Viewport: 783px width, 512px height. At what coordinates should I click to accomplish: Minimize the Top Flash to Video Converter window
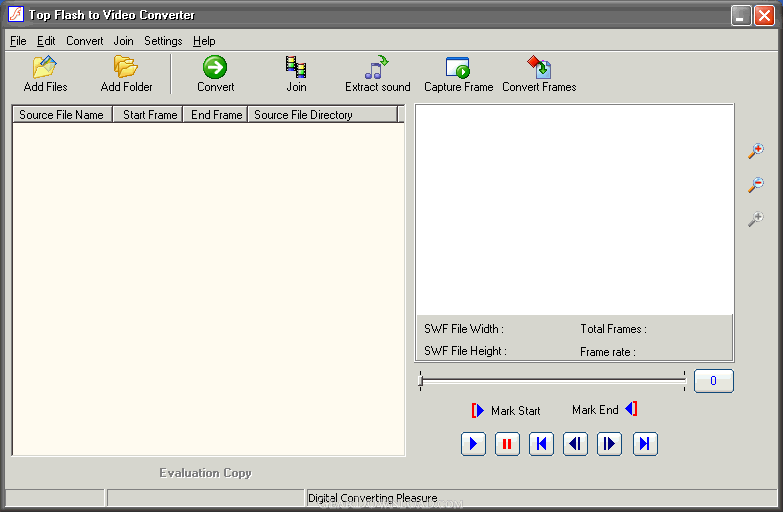pyautogui.click(x=741, y=15)
